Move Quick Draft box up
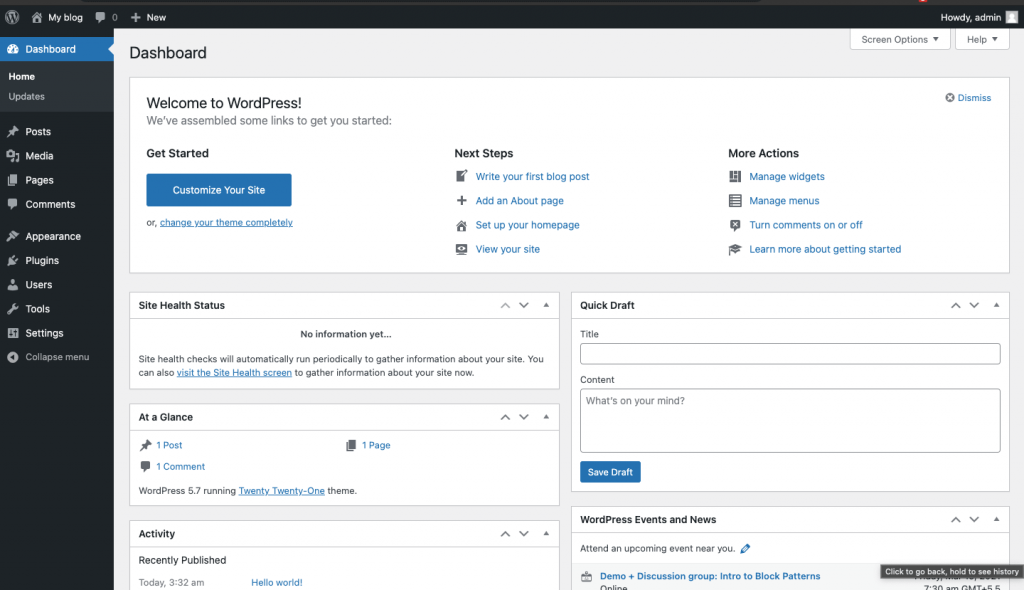The height and width of the screenshot is (590, 1024). tap(955, 305)
